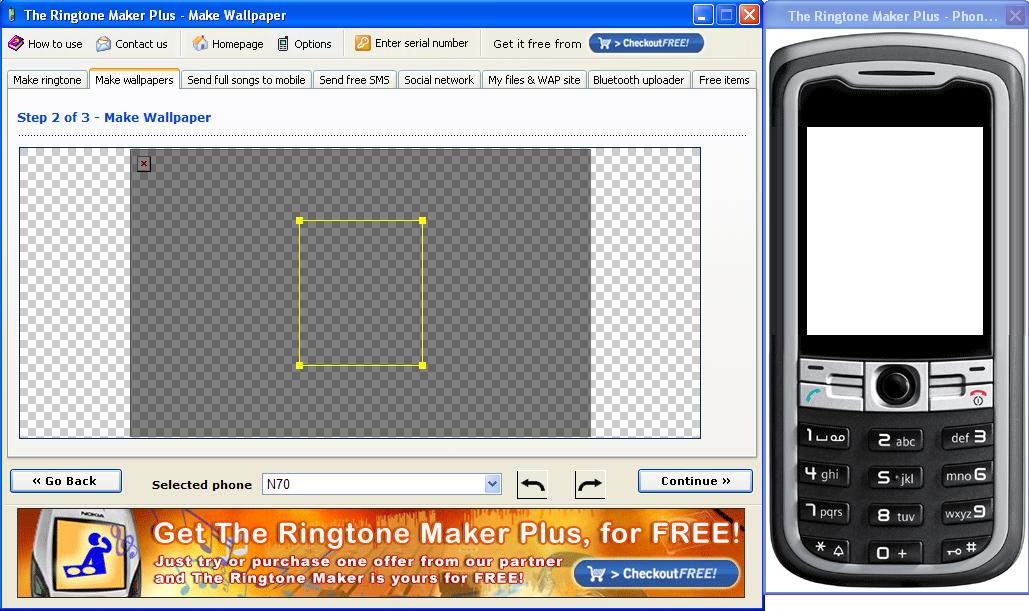
Task: Click the Continue button
Action: (x=695, y=481)
